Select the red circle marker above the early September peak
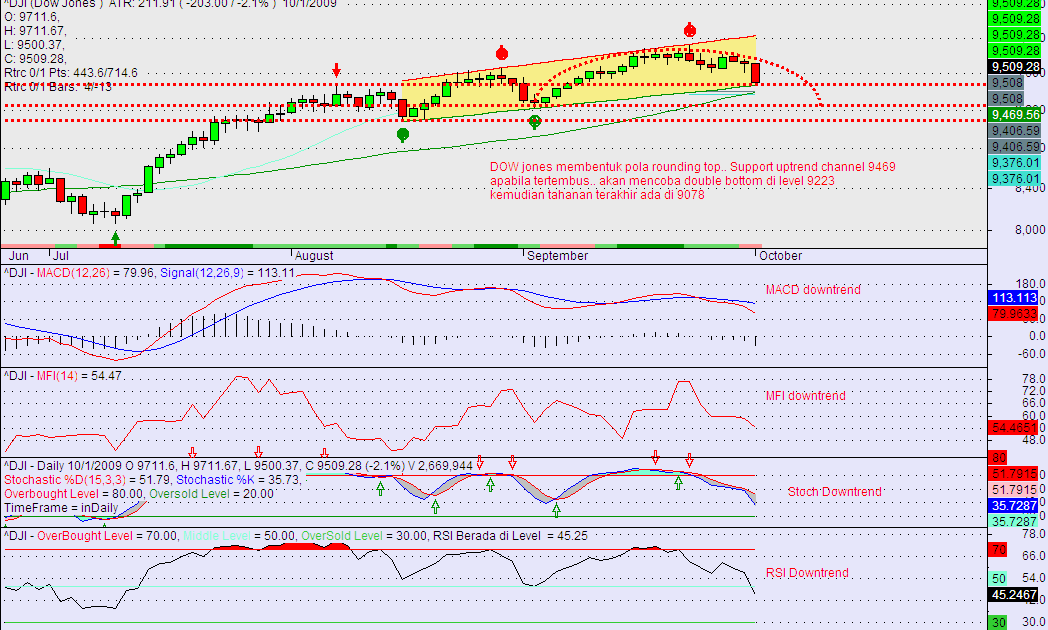Viewport: 1048px width, 630px height. coord(502,53)
